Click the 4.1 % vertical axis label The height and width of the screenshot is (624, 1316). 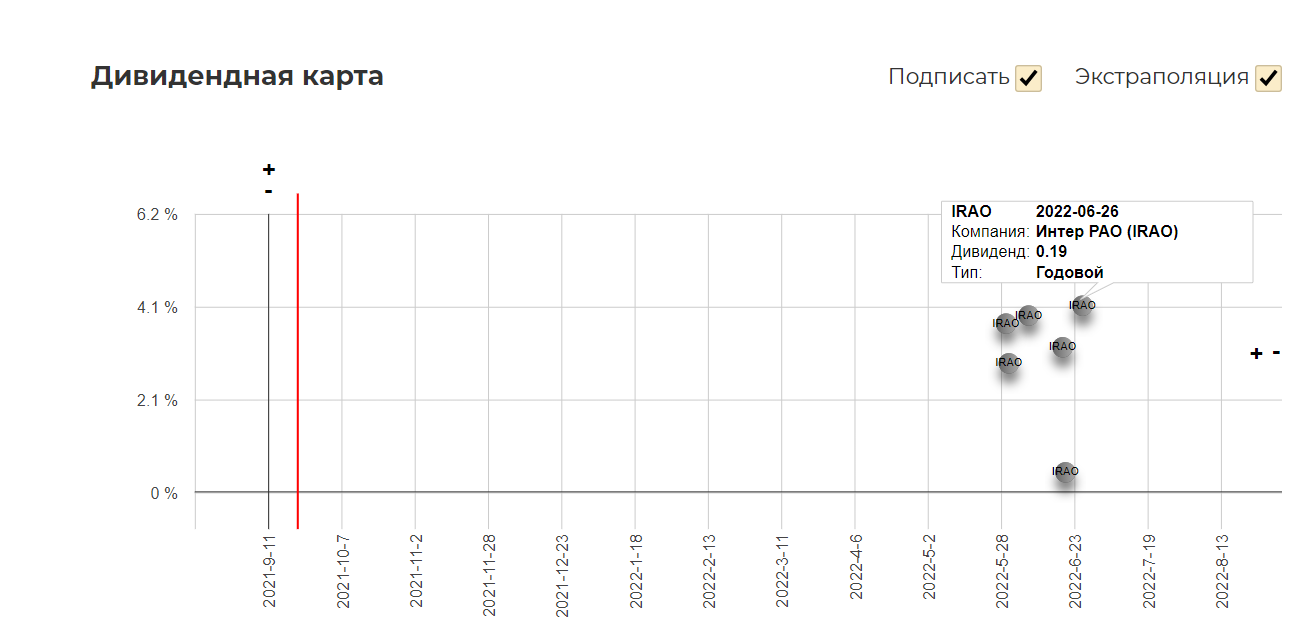pos(158,308)
